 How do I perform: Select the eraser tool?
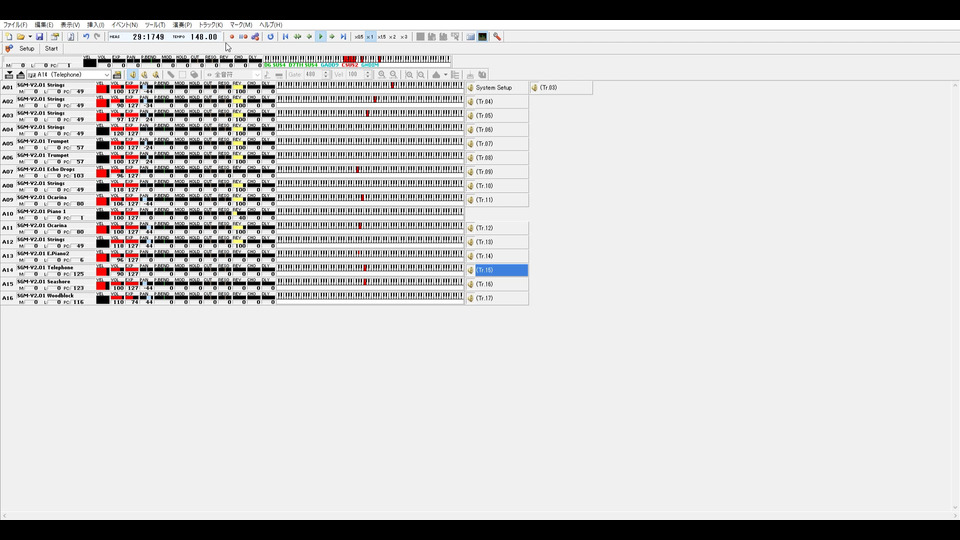point(194,75)
